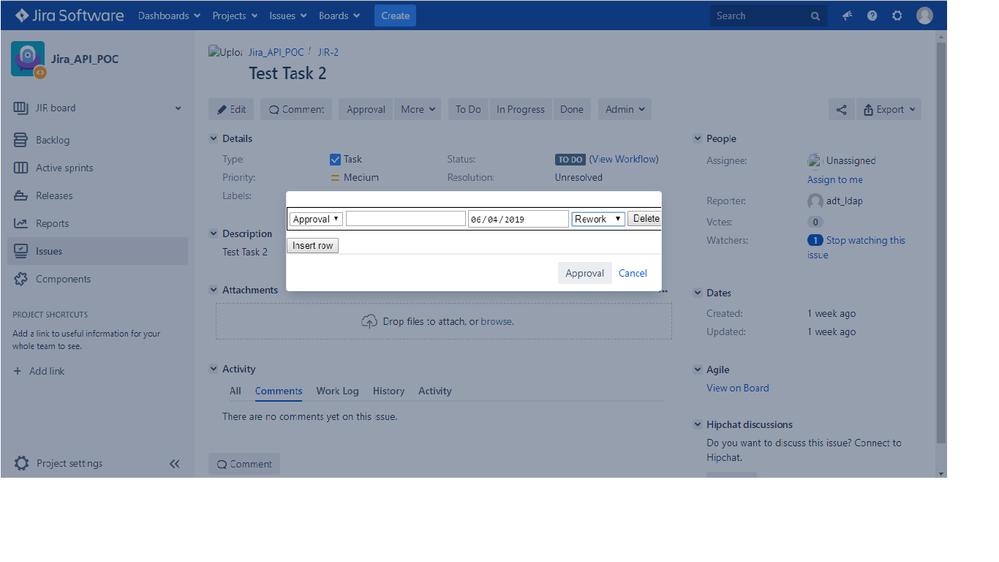
Task: Click the adt_ldap reporter avatar
Action: pos(815,201)
